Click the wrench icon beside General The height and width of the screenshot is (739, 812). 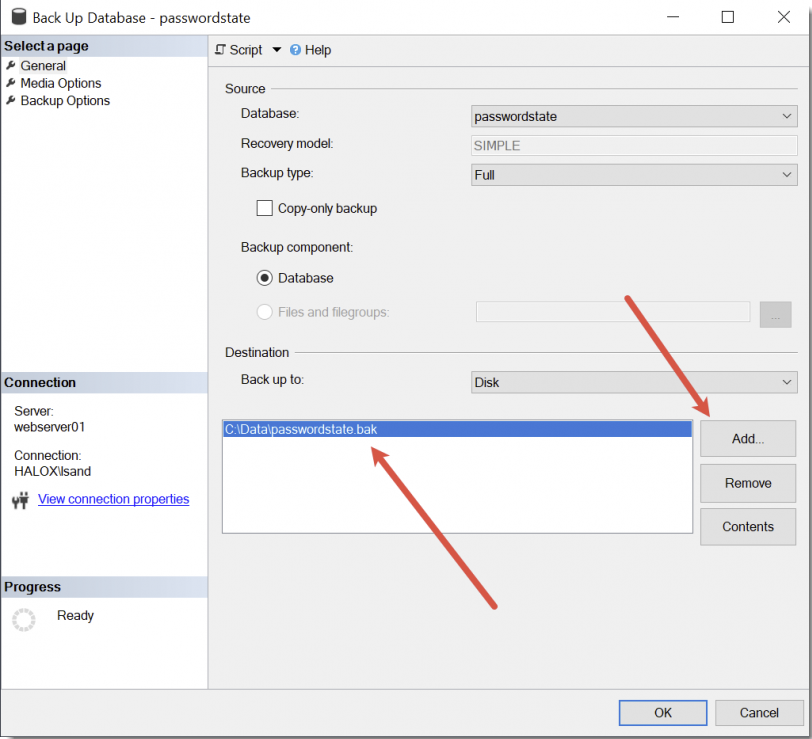coord(11,65)
